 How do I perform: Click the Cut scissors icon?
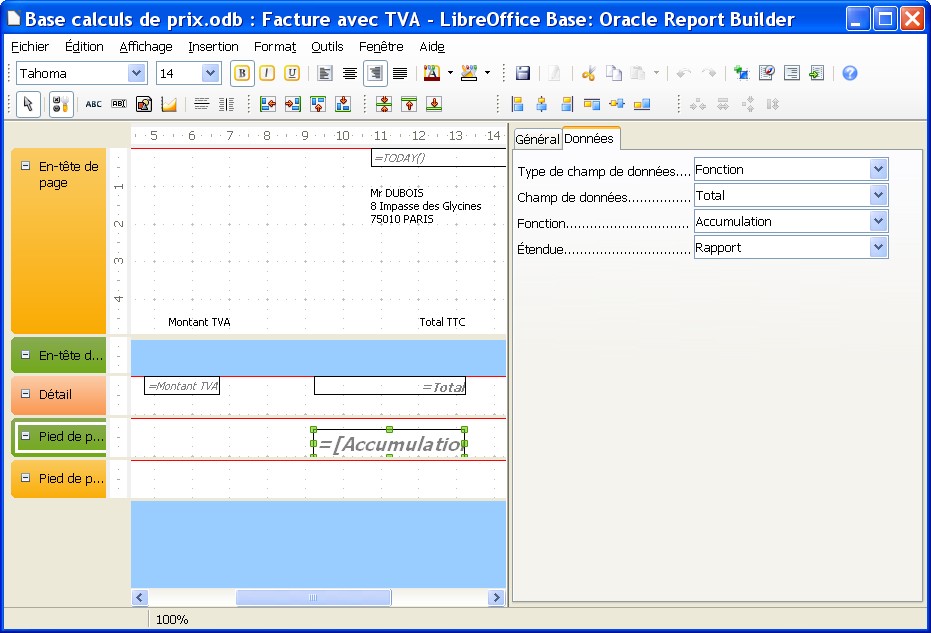tap(588, 73)
